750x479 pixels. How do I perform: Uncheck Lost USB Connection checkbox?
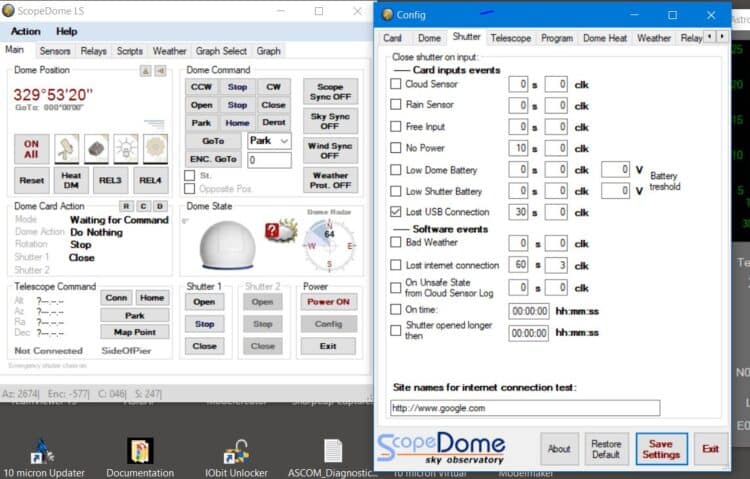(396, 212)
